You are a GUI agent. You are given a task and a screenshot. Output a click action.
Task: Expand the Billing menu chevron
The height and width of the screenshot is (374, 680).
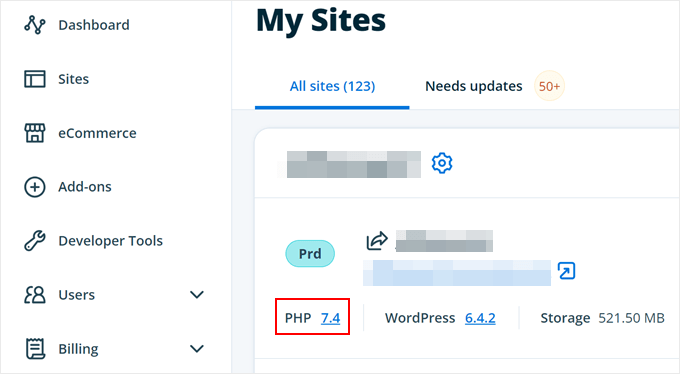point(197,349)
